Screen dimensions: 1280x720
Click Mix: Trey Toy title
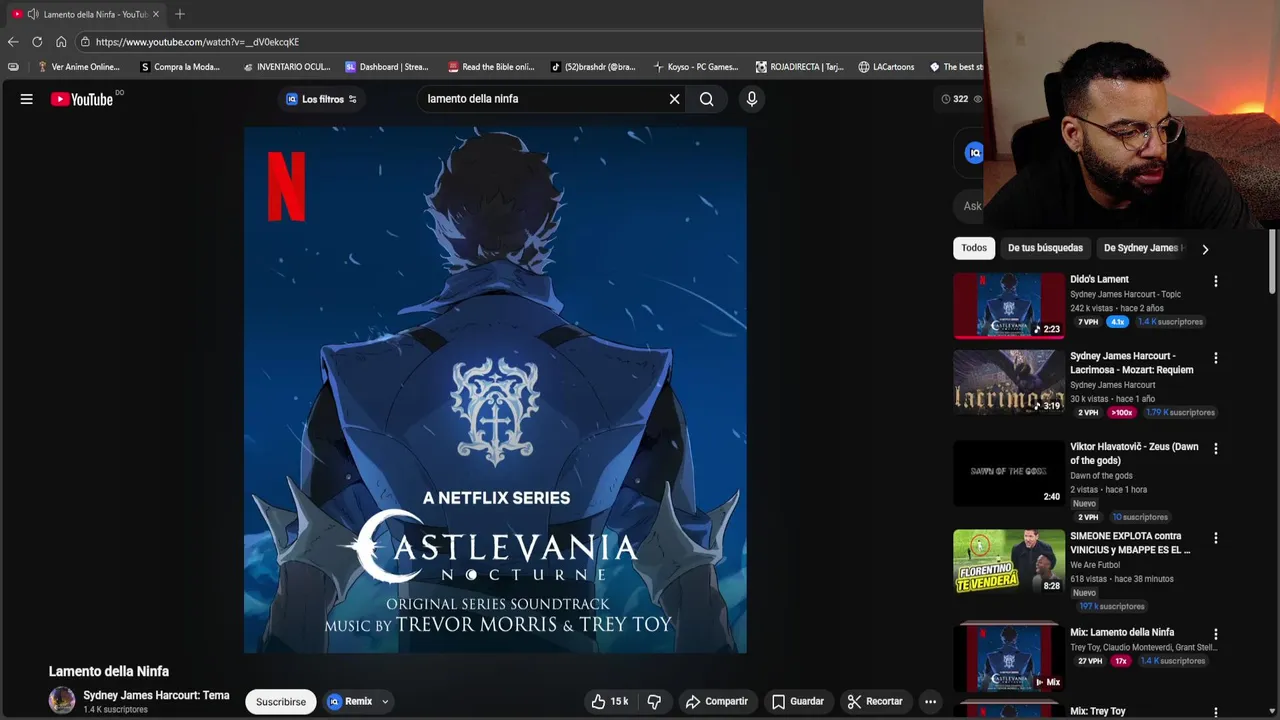(x=1098, y=711)
